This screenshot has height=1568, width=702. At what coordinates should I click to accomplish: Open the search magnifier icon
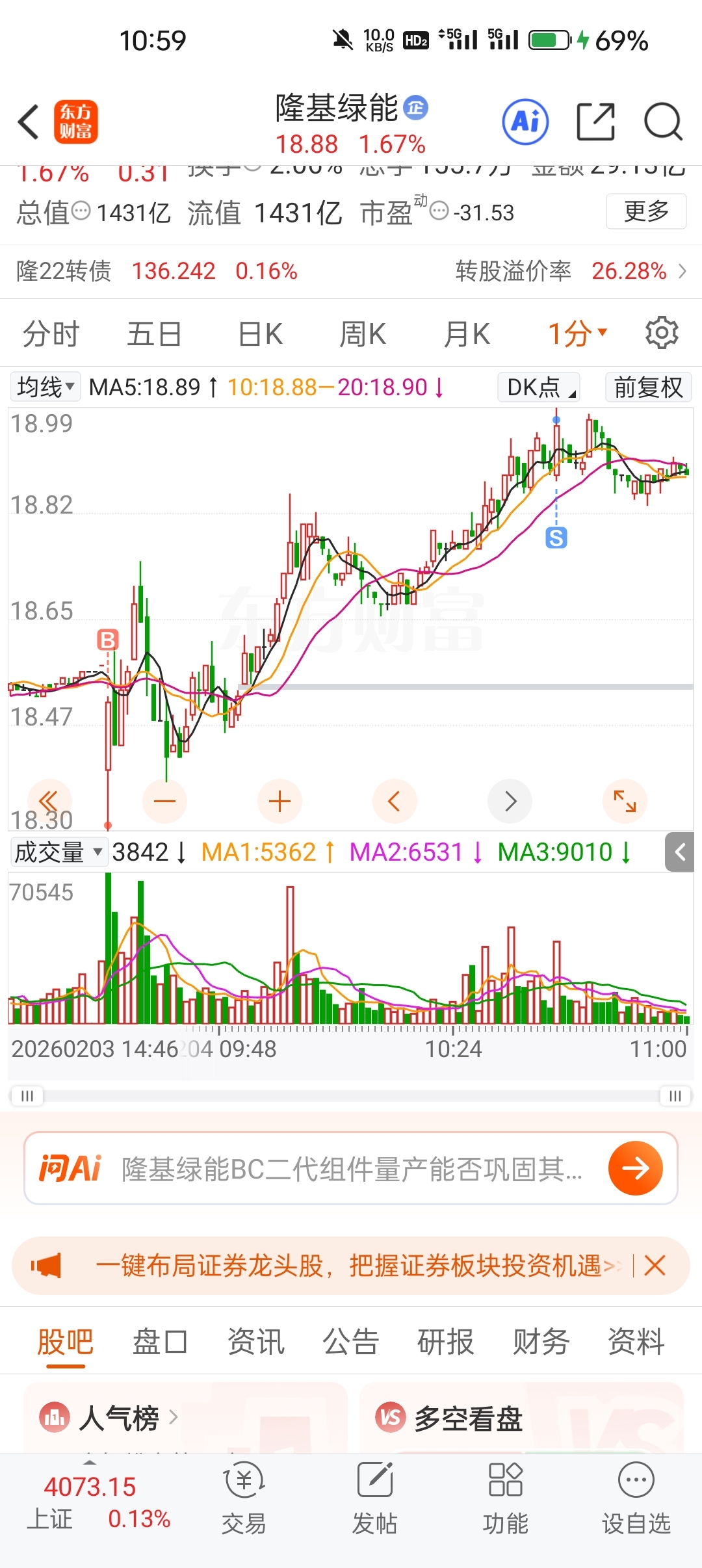pos(663,122)
